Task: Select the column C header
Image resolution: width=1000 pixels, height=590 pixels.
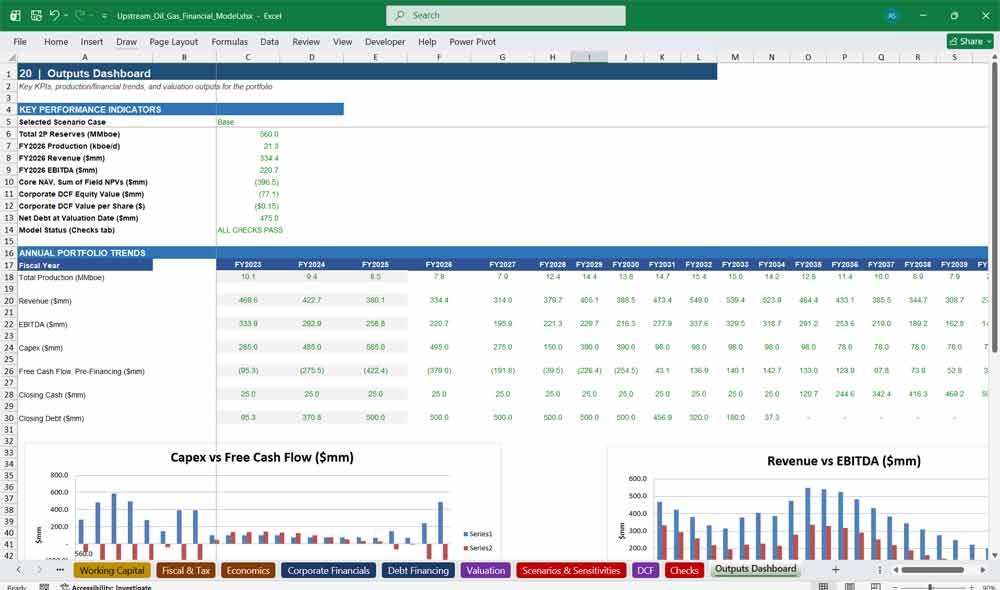Action: pos(248,57)
